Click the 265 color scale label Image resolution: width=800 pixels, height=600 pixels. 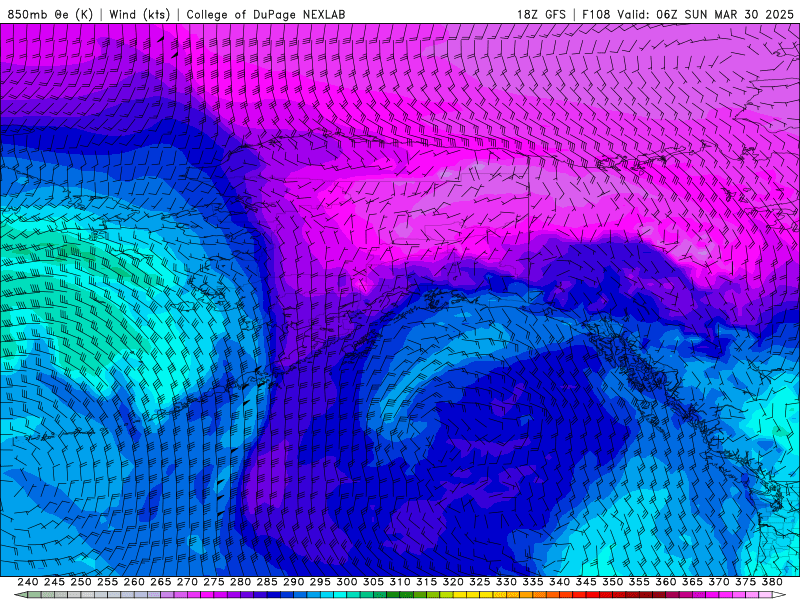click(x=160, y=582)
